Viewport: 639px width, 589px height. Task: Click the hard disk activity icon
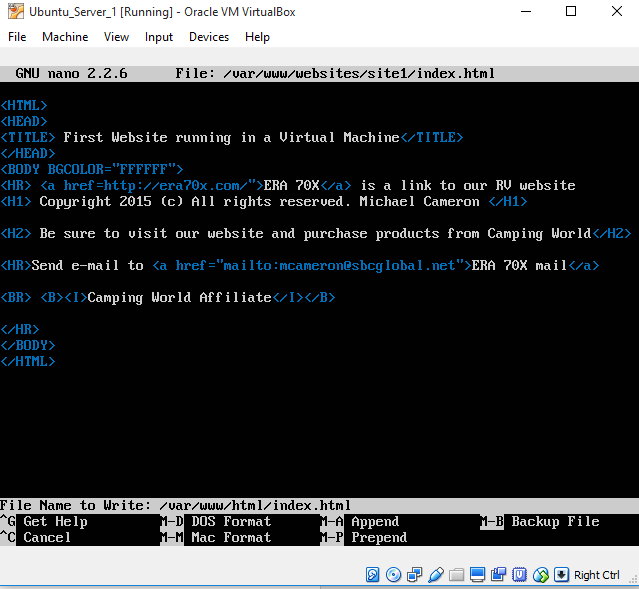click(x=372, y=575)
